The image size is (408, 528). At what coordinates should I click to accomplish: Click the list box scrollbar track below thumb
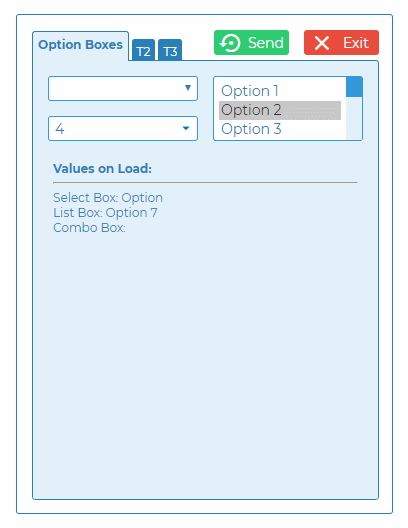354,118
